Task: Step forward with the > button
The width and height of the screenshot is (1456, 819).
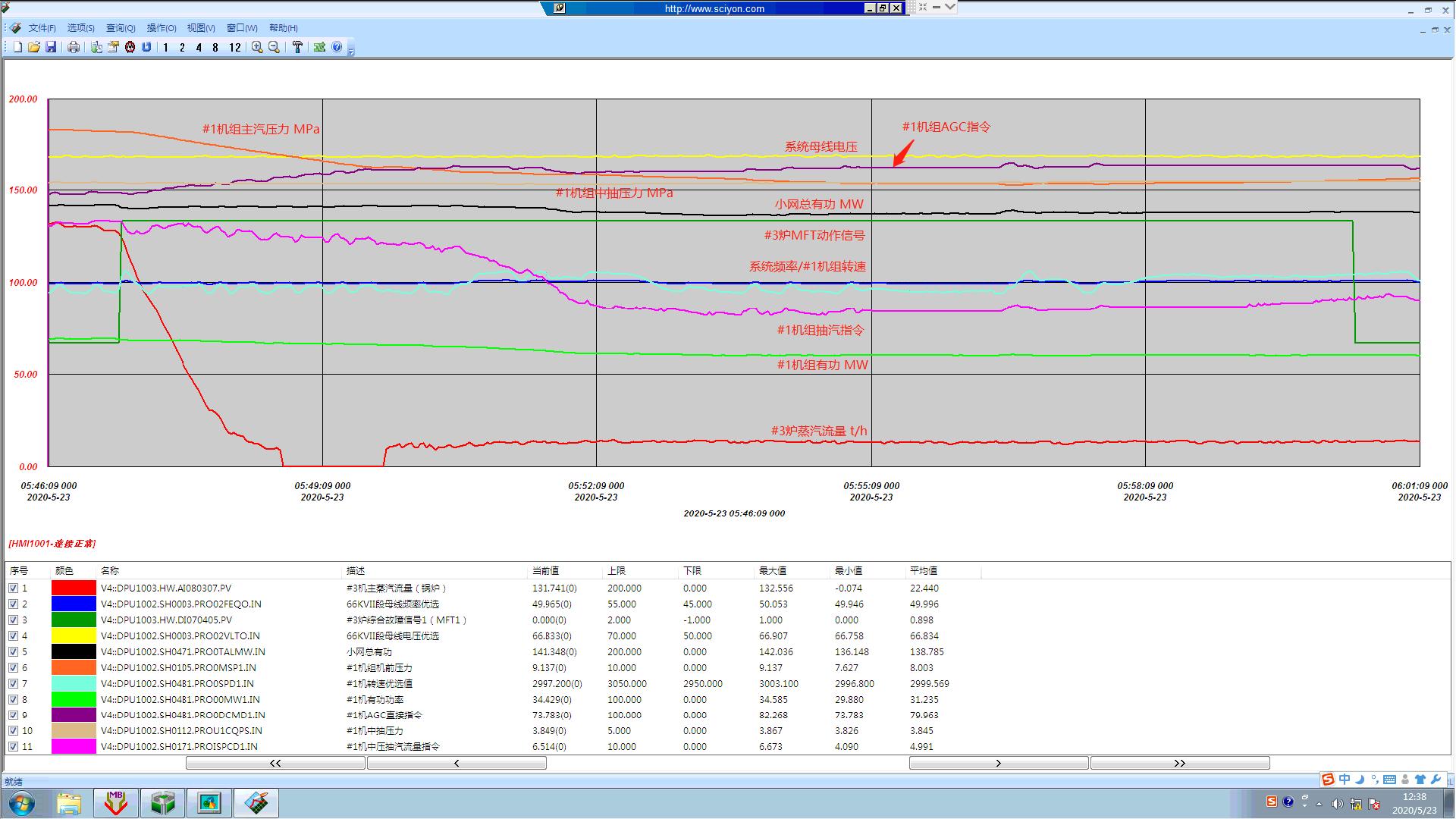Action: (x=998, y=763)
